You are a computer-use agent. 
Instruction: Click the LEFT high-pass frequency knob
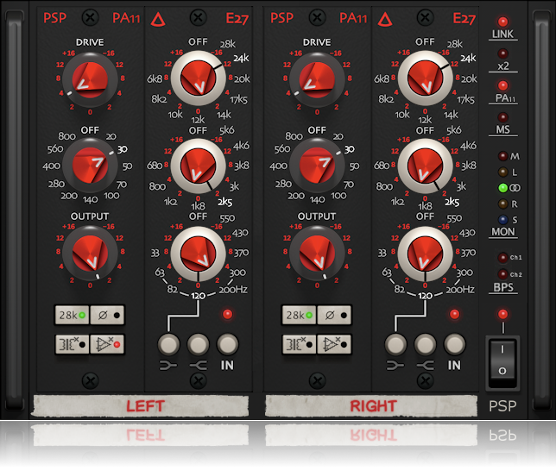click(90, 166)
